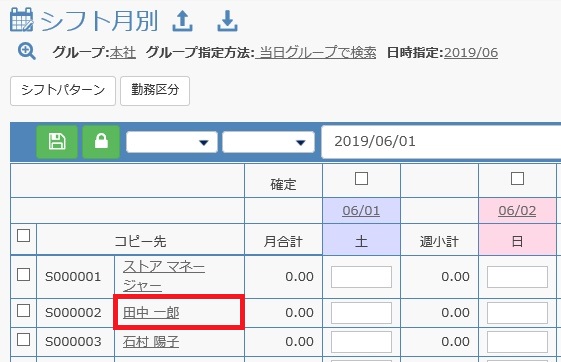Tick the select-all checkbox beside コピー先

(x=24, y=235)
